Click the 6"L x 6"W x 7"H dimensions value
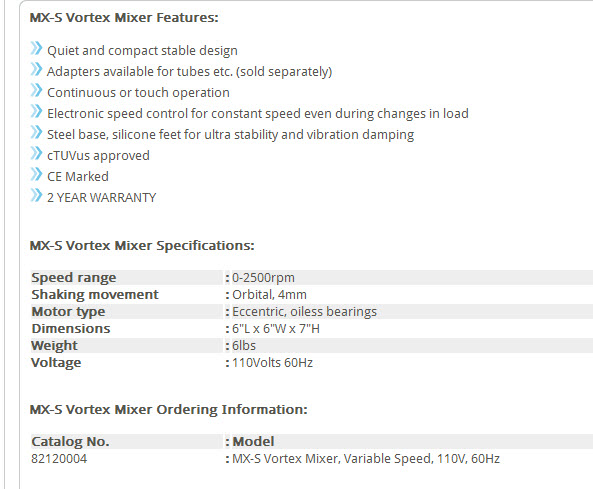This screenshot has height=489, width=593. [276, 329]
